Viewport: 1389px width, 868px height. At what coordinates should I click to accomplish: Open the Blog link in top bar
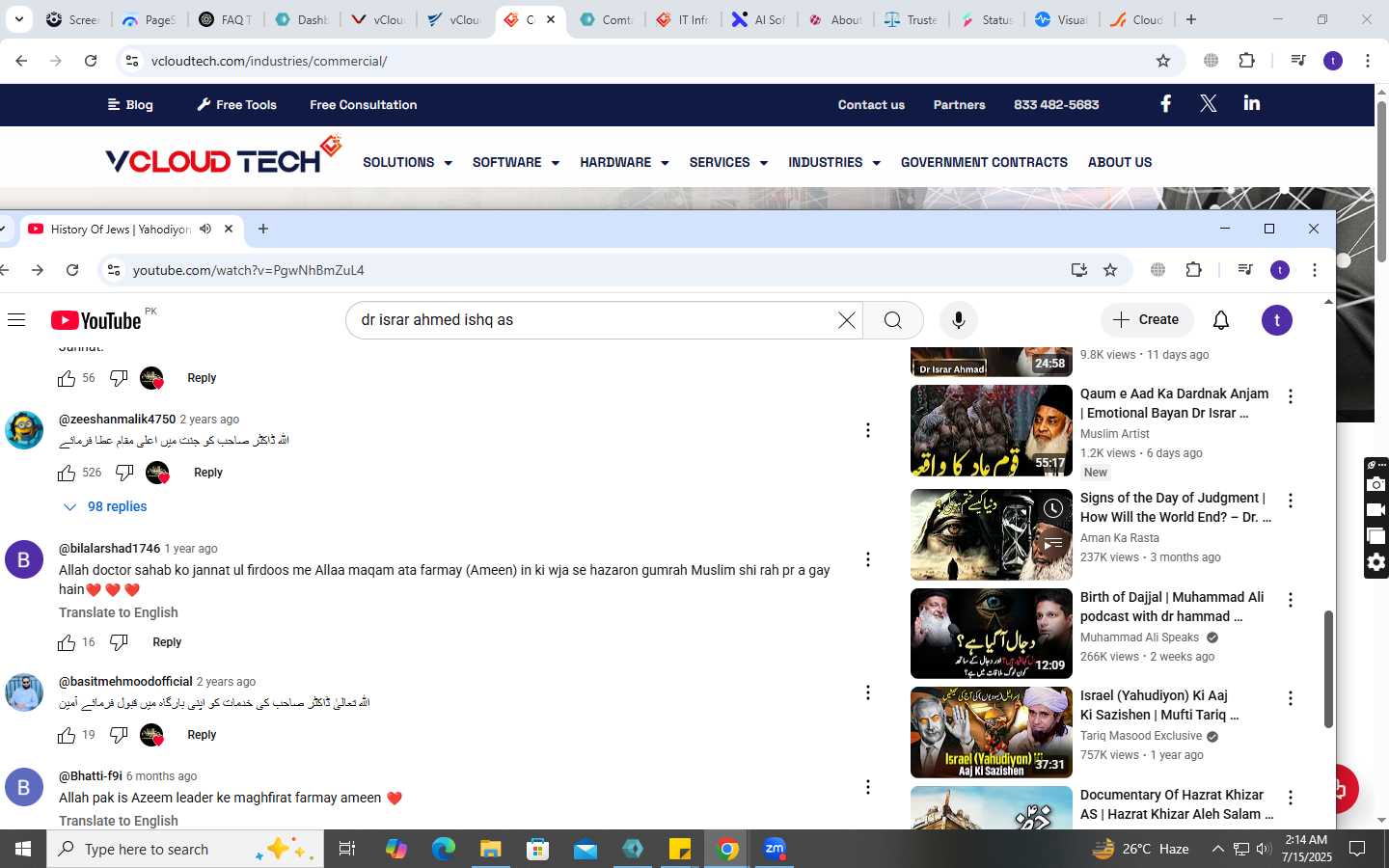tap(130, 104)
